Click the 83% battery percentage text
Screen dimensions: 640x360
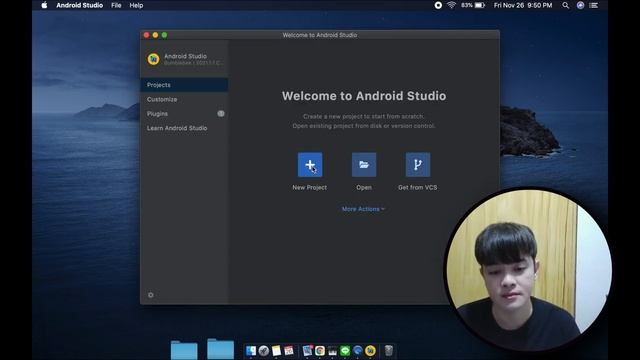tap(467, 5)
